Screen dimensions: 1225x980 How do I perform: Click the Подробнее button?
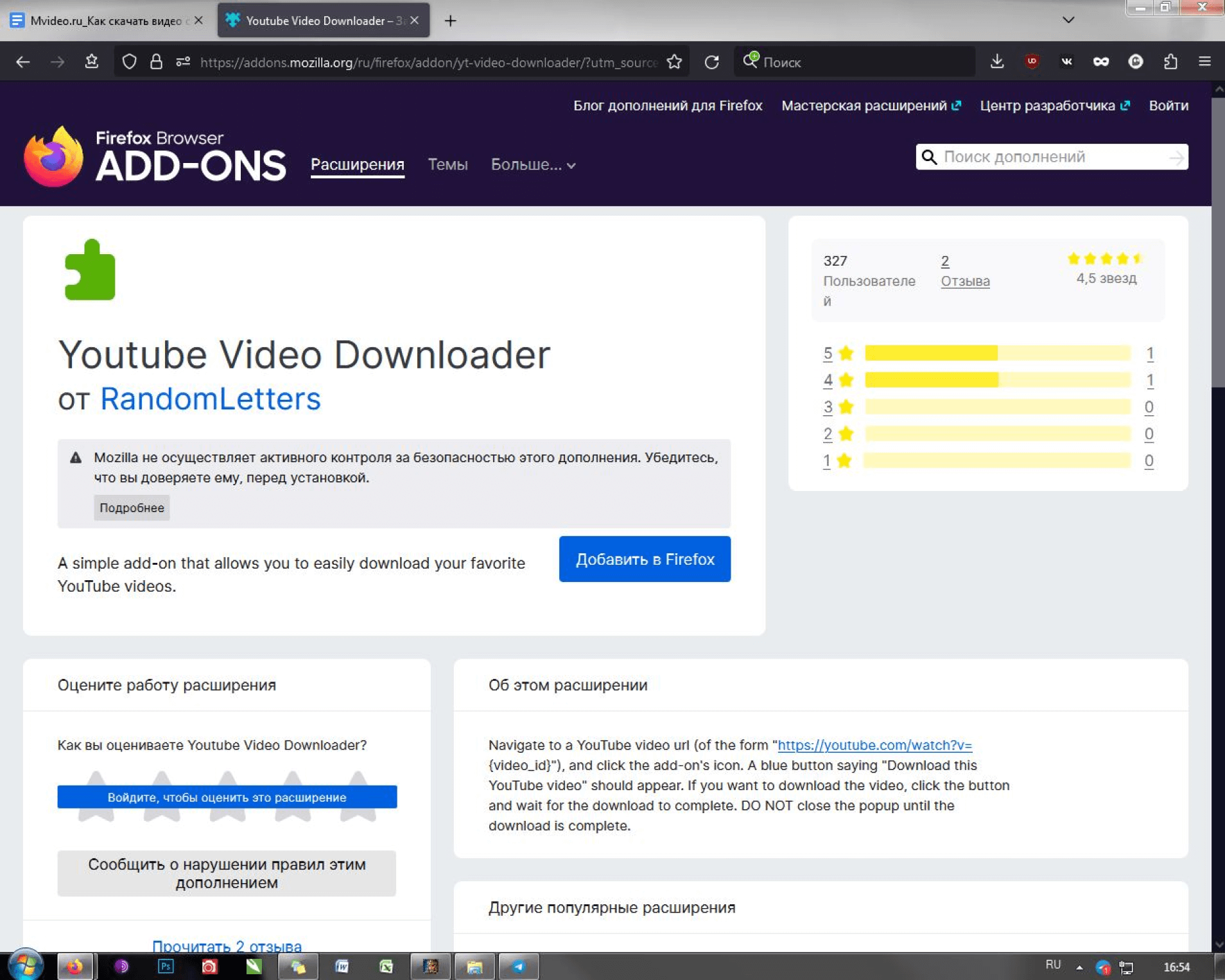pos(132,508)
